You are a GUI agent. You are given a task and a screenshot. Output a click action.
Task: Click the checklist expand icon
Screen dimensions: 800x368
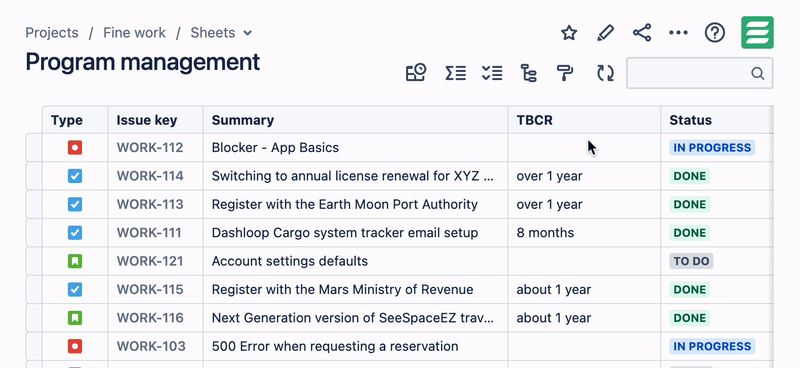(492, 73)
